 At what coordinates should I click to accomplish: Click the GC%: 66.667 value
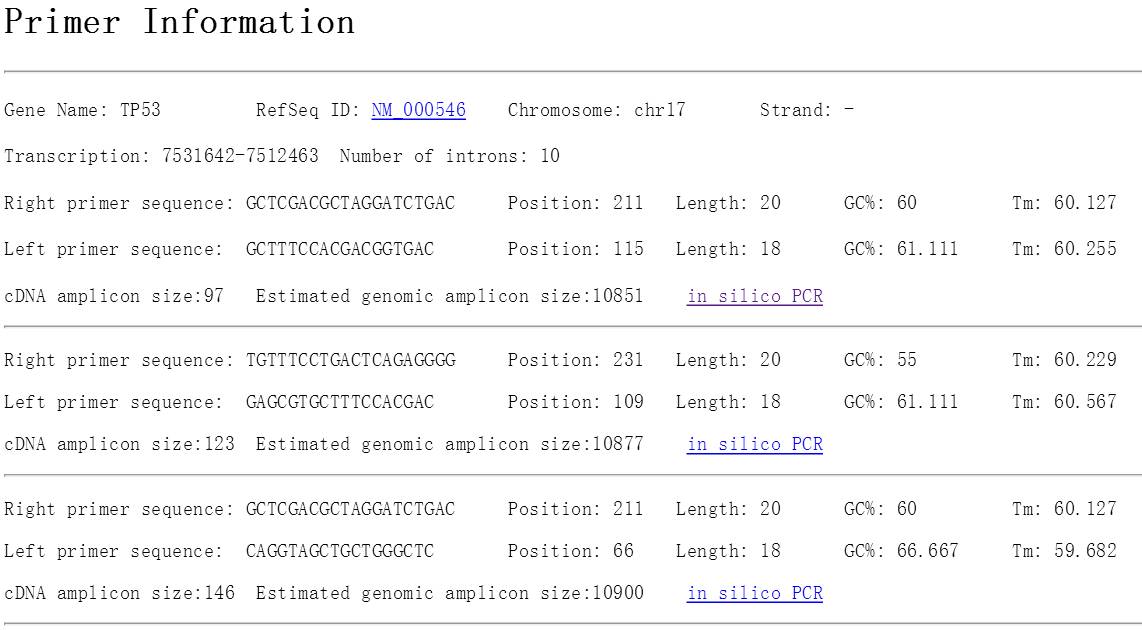900,552
